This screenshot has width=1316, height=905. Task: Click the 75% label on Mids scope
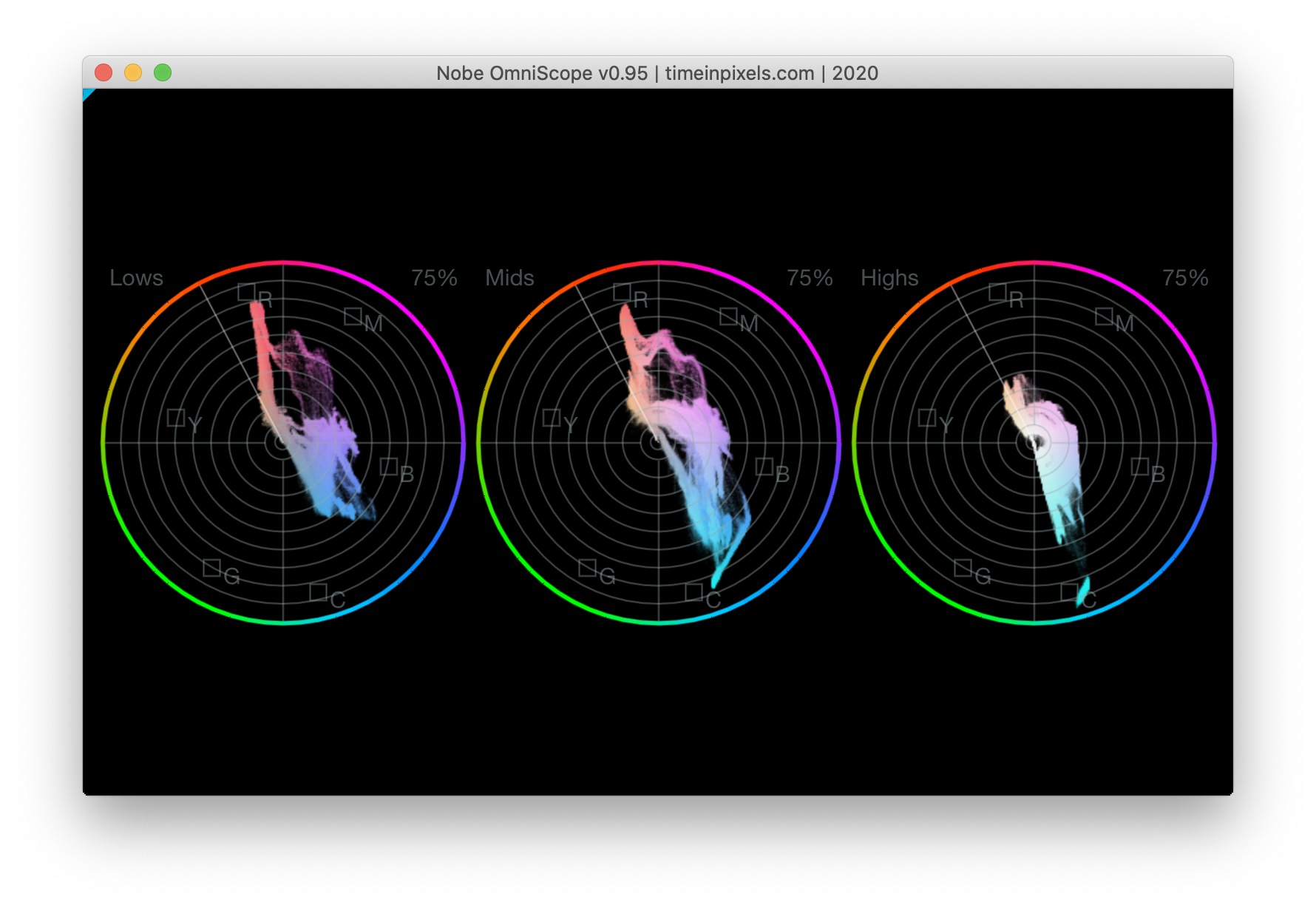pos(810,278)
